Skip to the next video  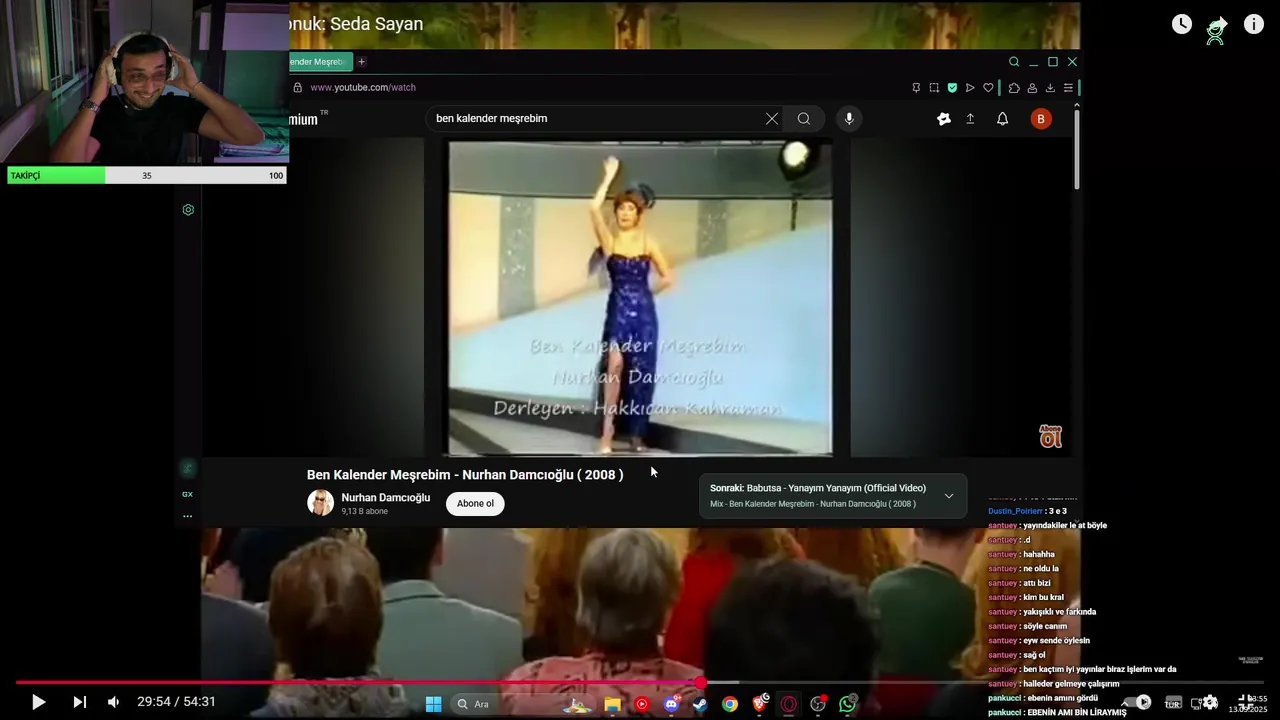coord(80,702)
